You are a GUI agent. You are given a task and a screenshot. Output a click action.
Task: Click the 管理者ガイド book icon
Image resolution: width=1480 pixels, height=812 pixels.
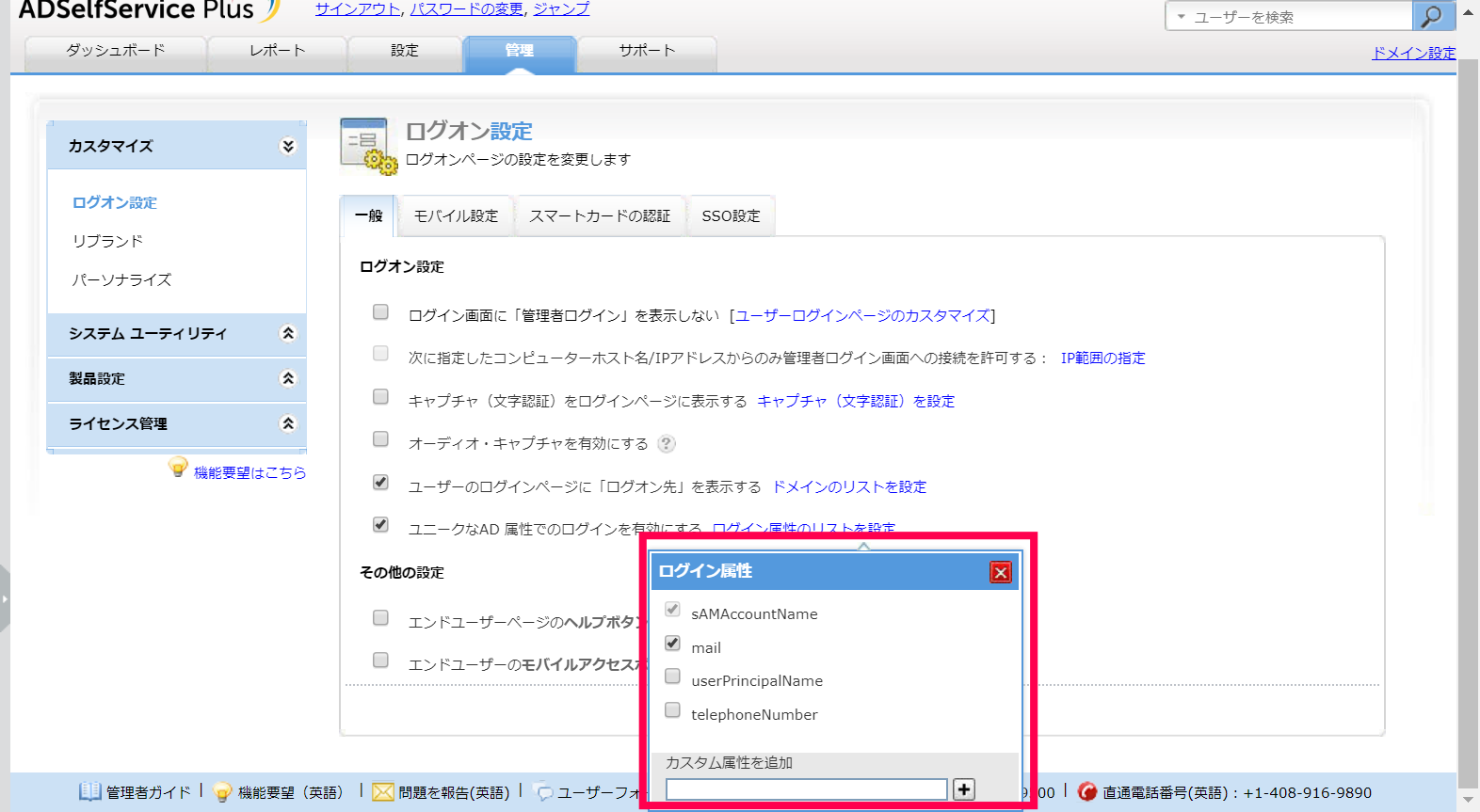pyautogui.click(x=89, y=791)
